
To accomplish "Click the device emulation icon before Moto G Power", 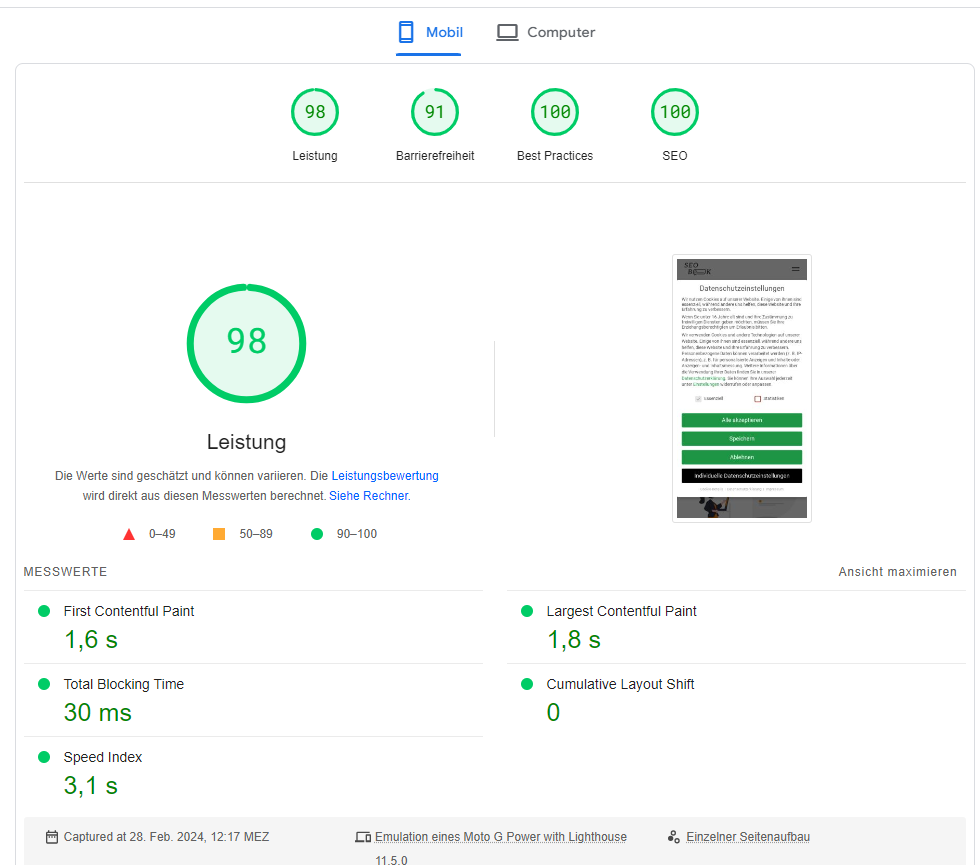I will [363, 837].
